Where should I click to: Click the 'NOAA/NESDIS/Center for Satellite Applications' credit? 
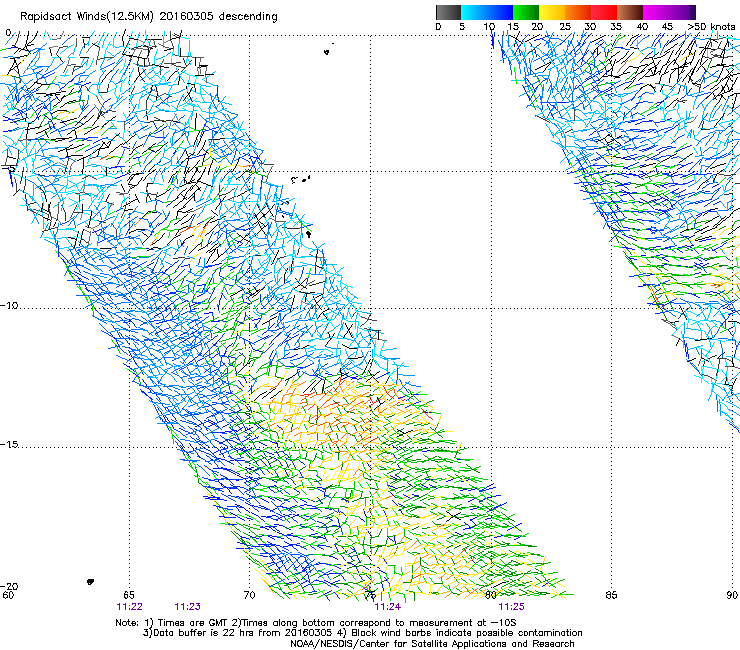pos(400,644)
